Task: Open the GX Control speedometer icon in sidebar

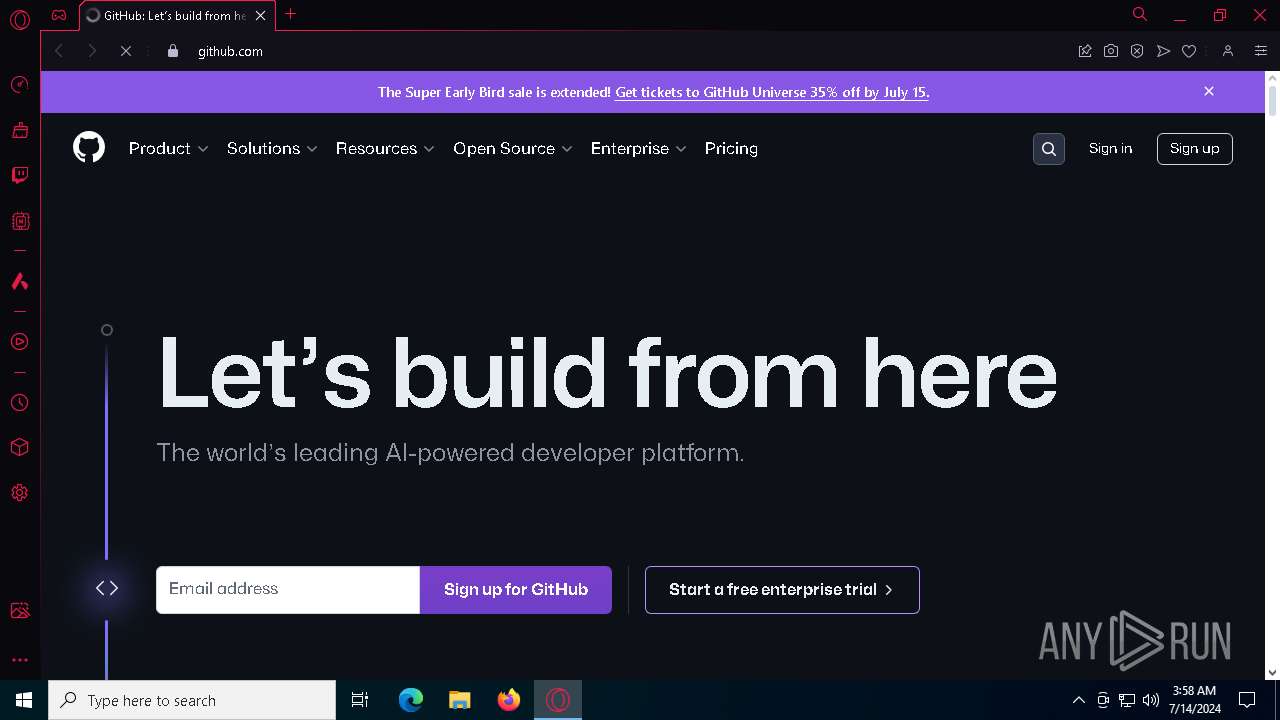Action: tap(19, 85)
